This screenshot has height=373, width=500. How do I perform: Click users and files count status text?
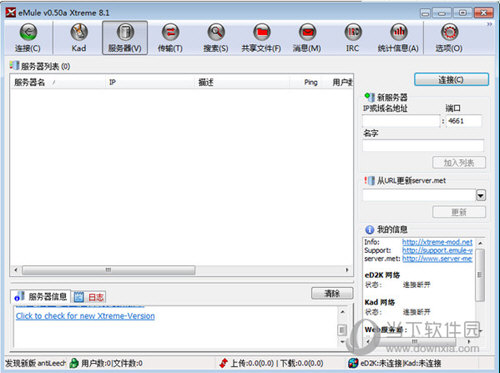pyautogui.click(x=112, y=363)
